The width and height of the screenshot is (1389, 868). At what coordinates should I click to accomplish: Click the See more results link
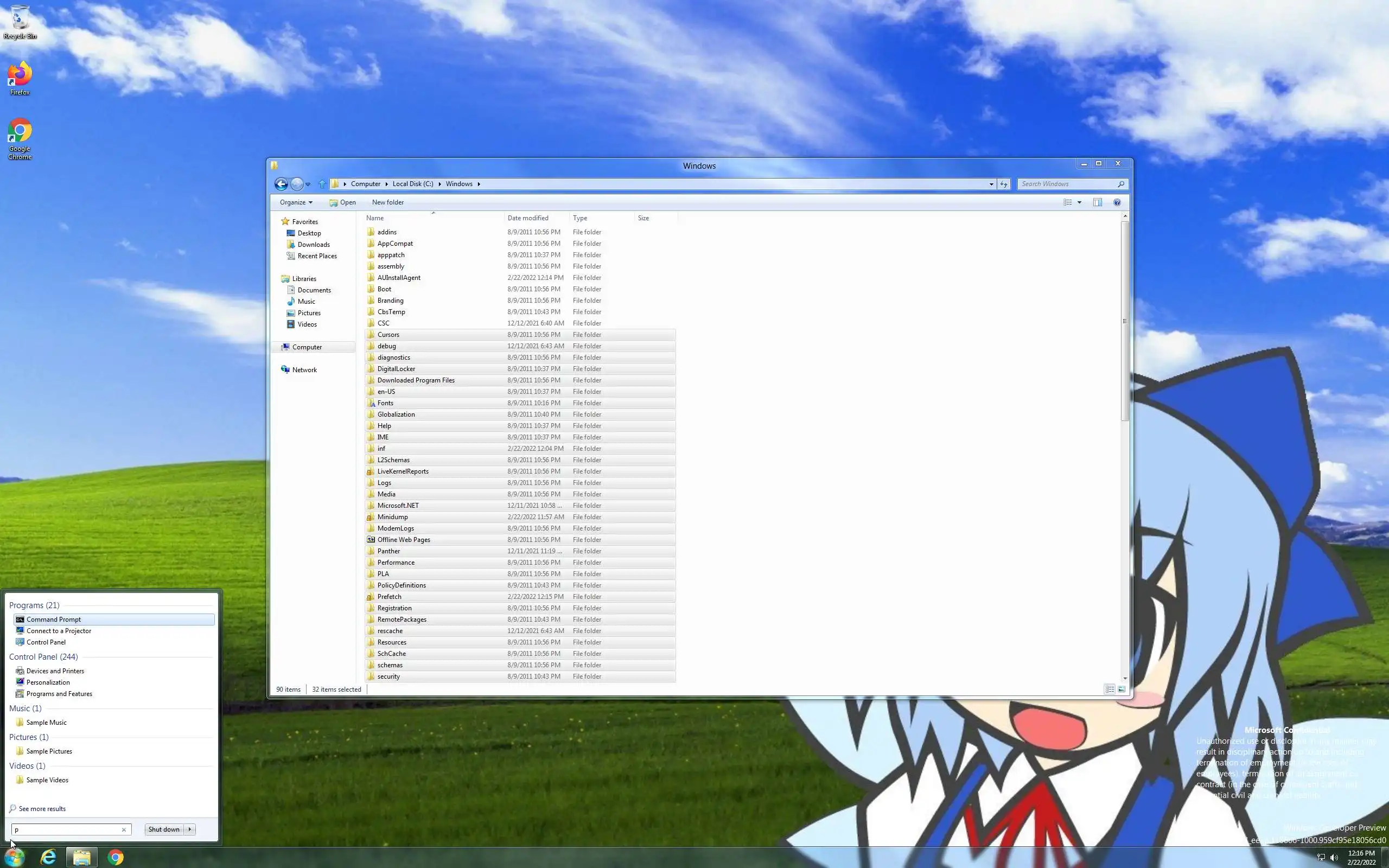[42, 808]
